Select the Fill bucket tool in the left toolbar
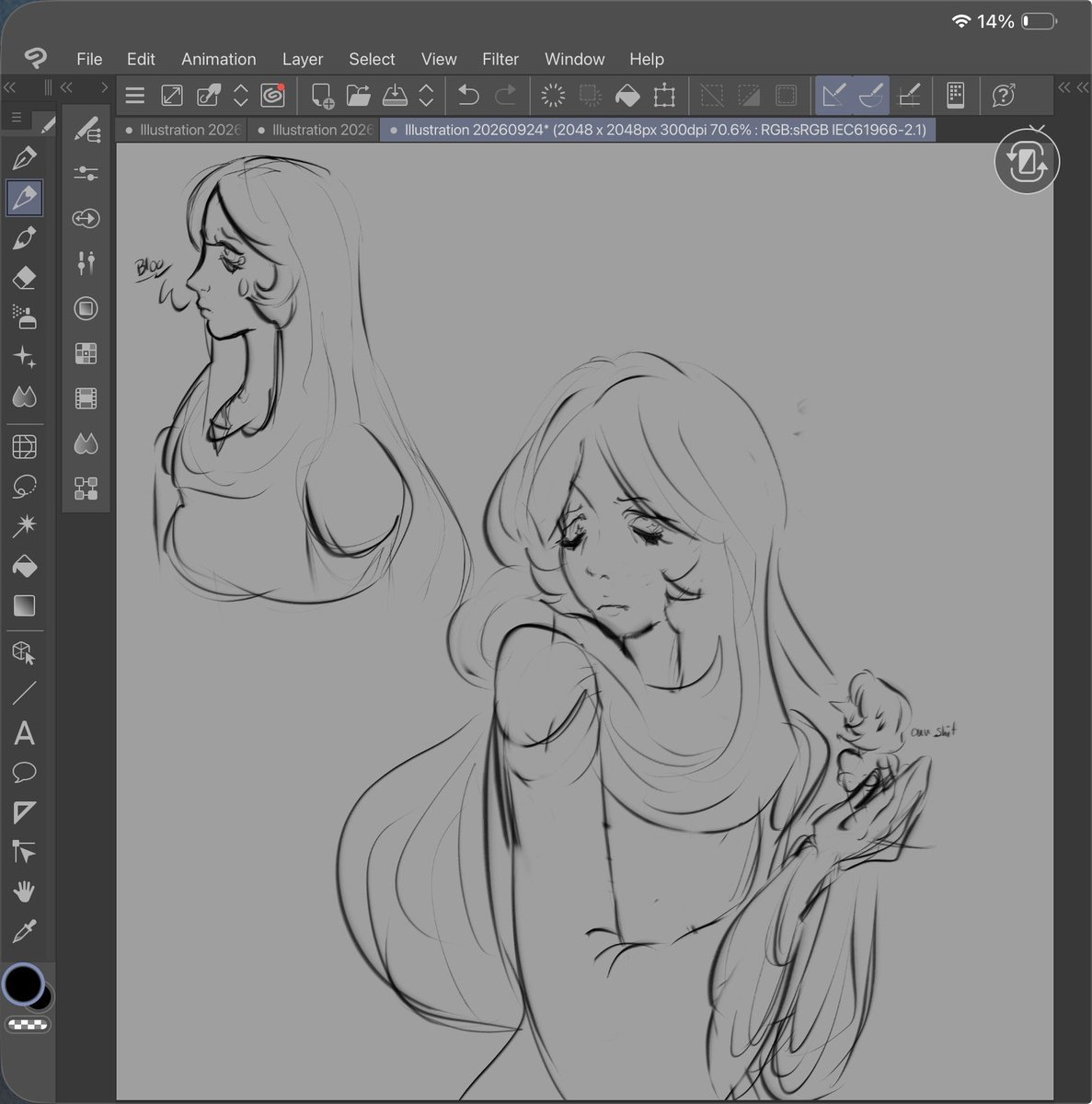Screen dimensions: 1092x1104 (25, 566)
